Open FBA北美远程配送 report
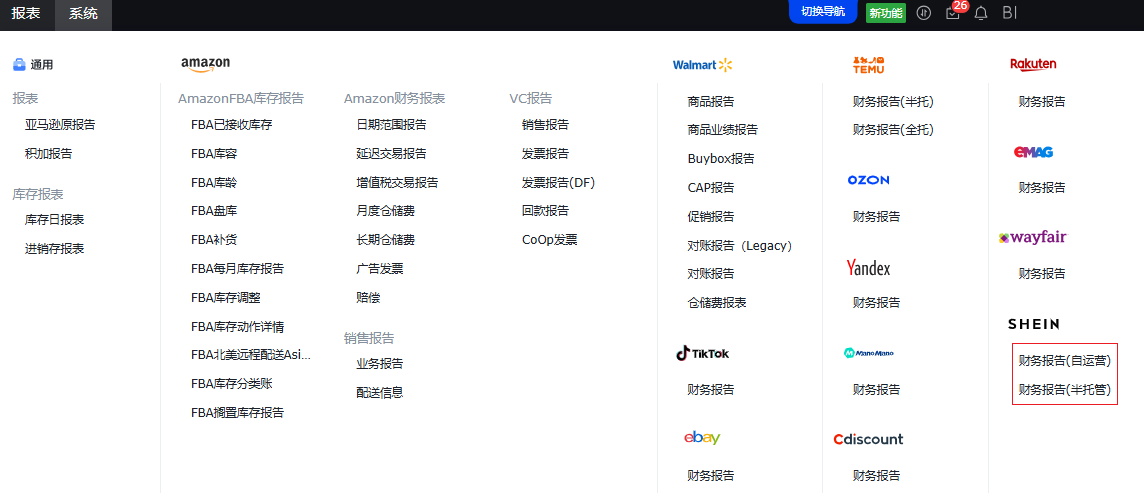Viewport: 1144px width, 499px height. pyautogui.click(x=251, y=355)
